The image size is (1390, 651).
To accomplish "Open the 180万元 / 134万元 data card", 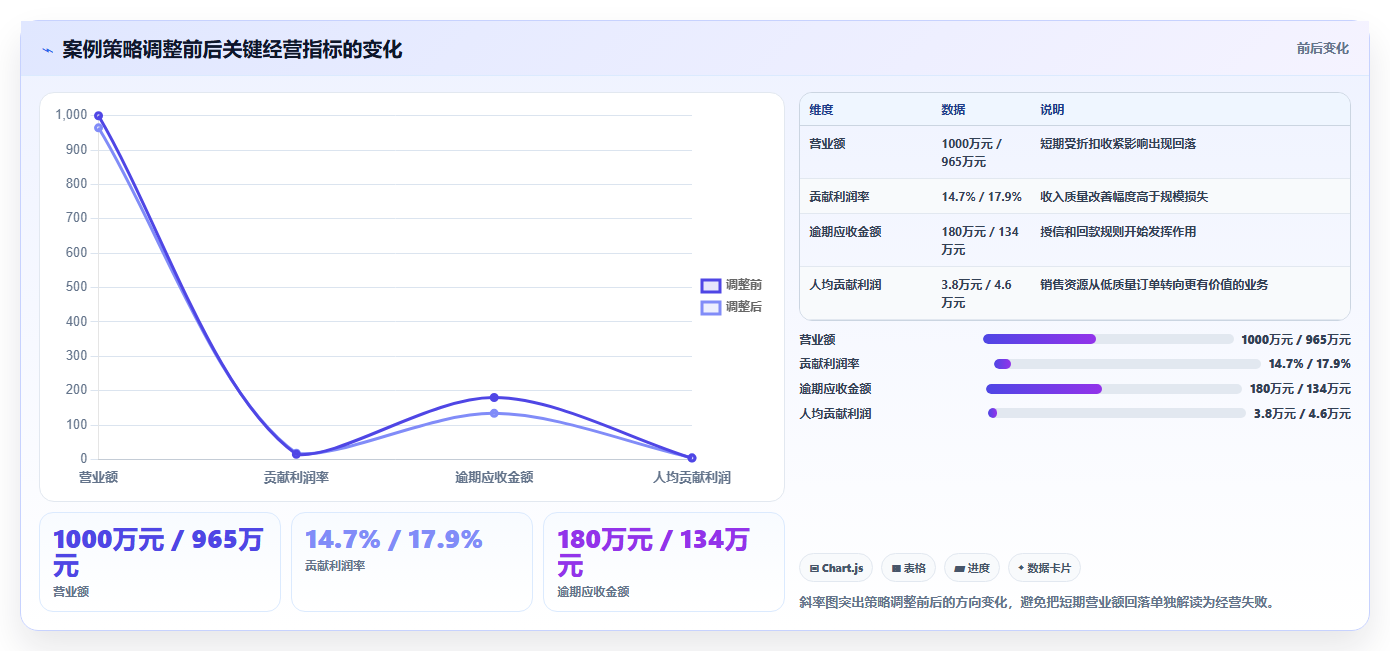I will [664, 562].
